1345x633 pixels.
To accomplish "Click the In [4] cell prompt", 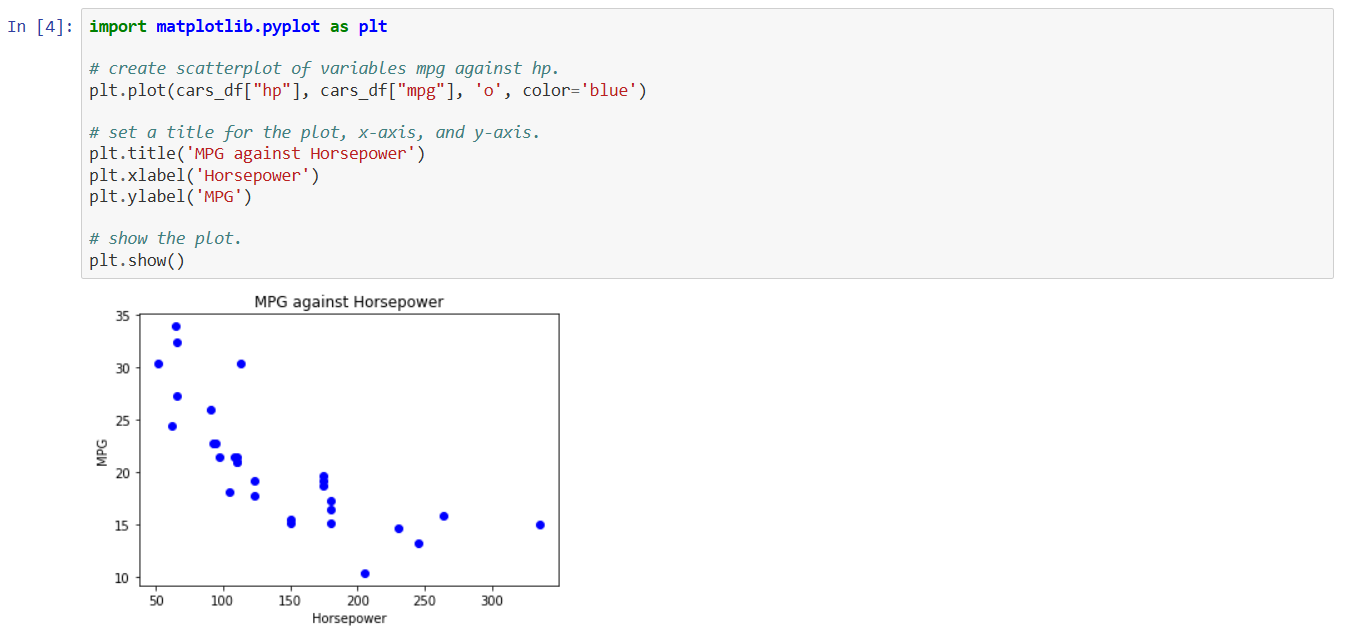I will point(40,27).
